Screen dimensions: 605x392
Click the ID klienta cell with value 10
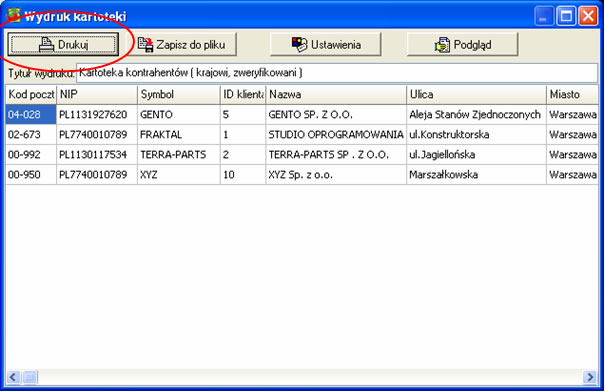pyautogui.click(x=243, y=175)
